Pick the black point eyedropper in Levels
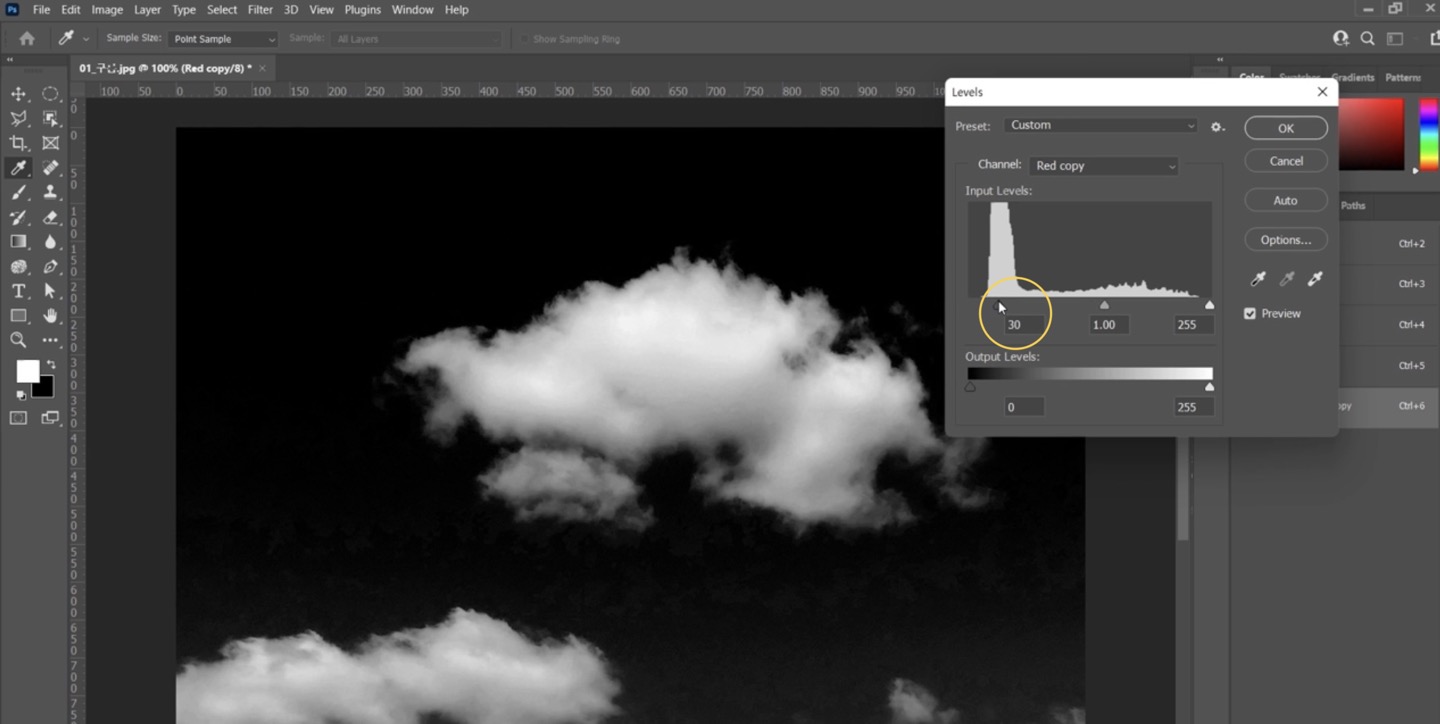This screenshot has height=724, width=1440. [x=1258, y=280]
